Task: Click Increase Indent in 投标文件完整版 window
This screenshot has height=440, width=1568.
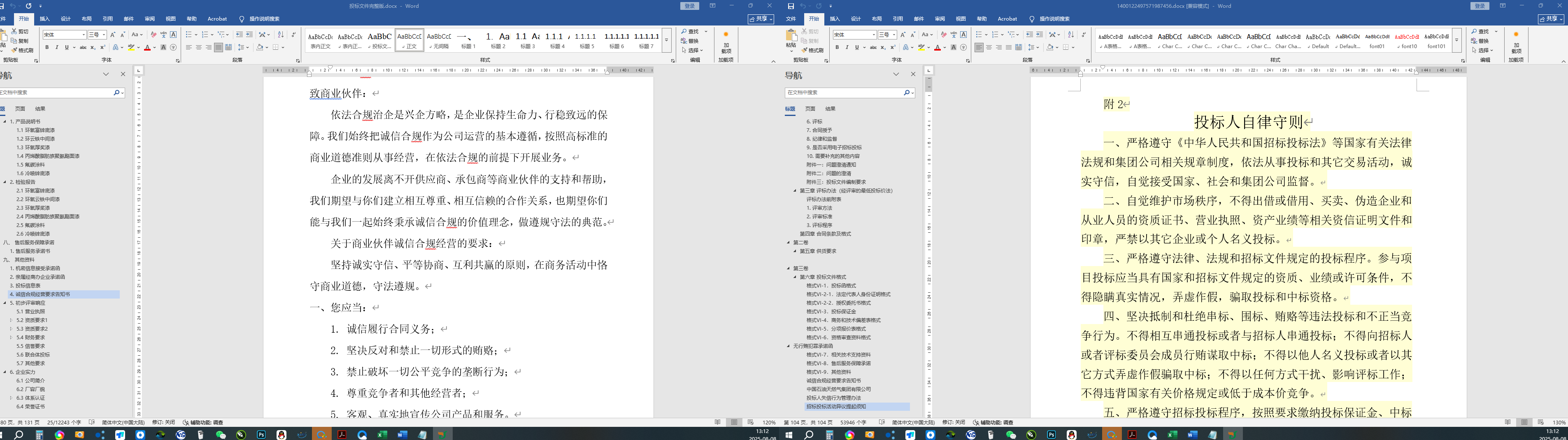Action: 249,35
